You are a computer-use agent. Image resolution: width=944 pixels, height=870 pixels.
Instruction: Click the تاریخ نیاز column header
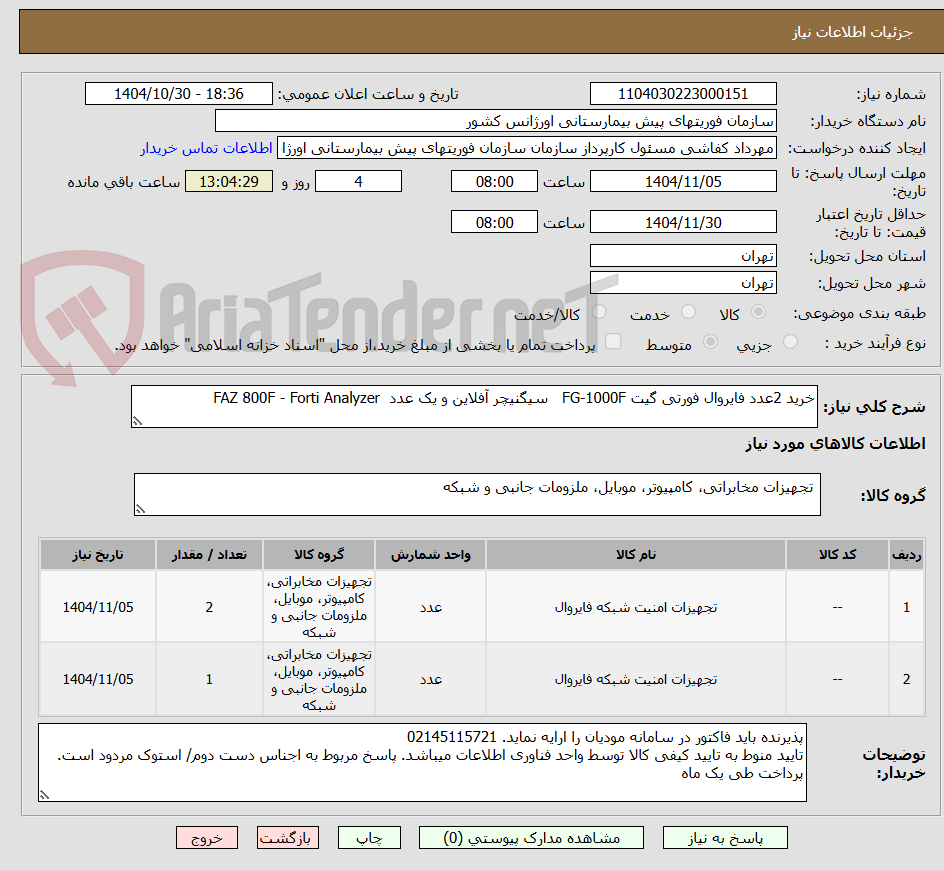[x=98, y=555]
